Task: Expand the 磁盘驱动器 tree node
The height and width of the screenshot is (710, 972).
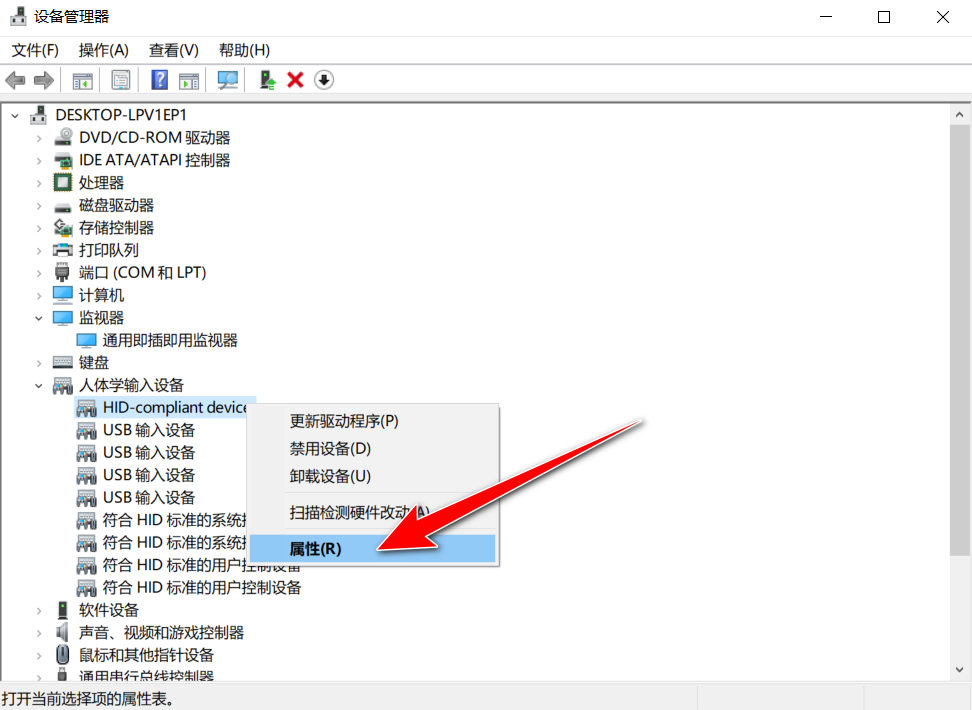Action: (40, 204)
